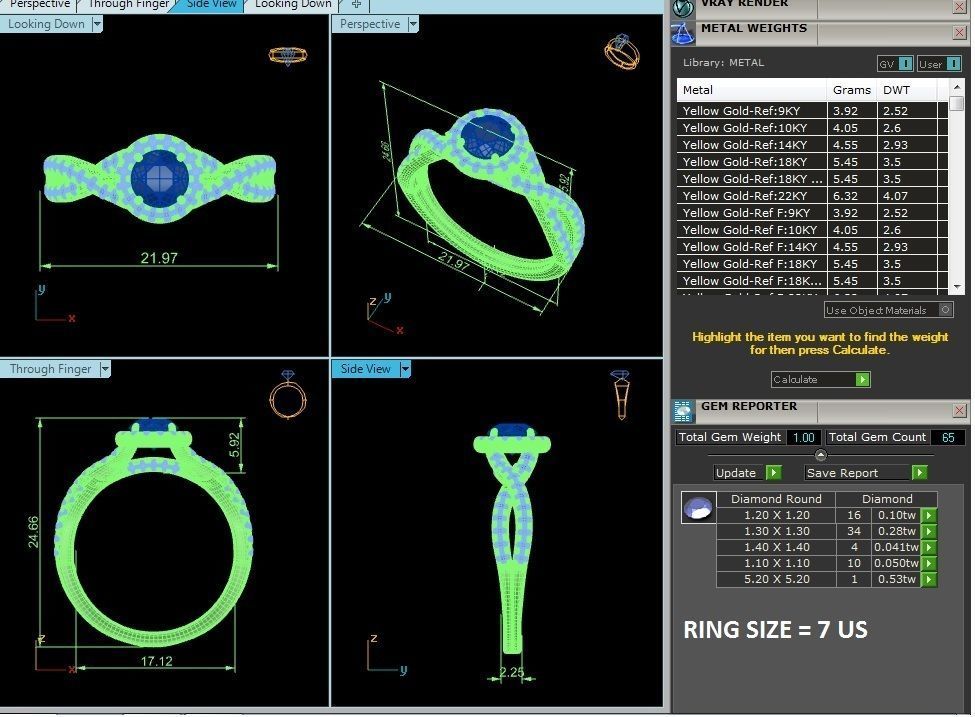Screen dimensions: 975x717
Task: Click the 5.20 X 5.20 gem size cell
Action: point(776,579)
